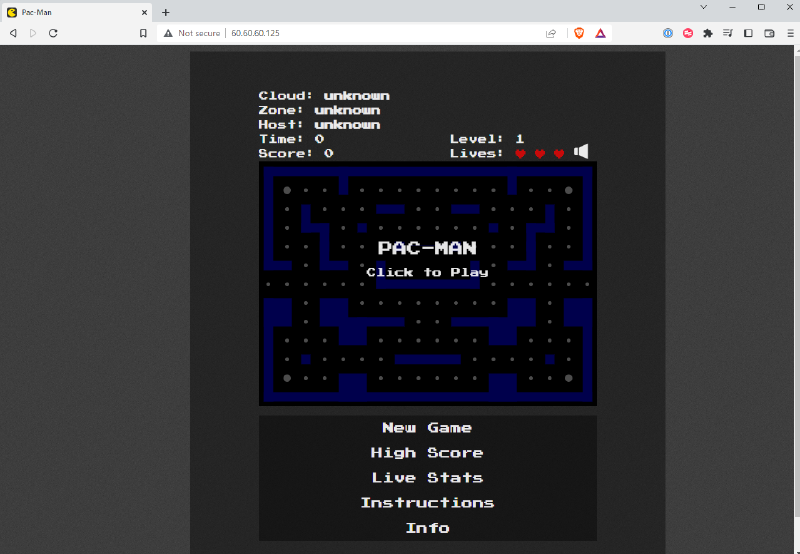Click the browser forward arrow
Screen dimensions: 800x554
point(33,33)
